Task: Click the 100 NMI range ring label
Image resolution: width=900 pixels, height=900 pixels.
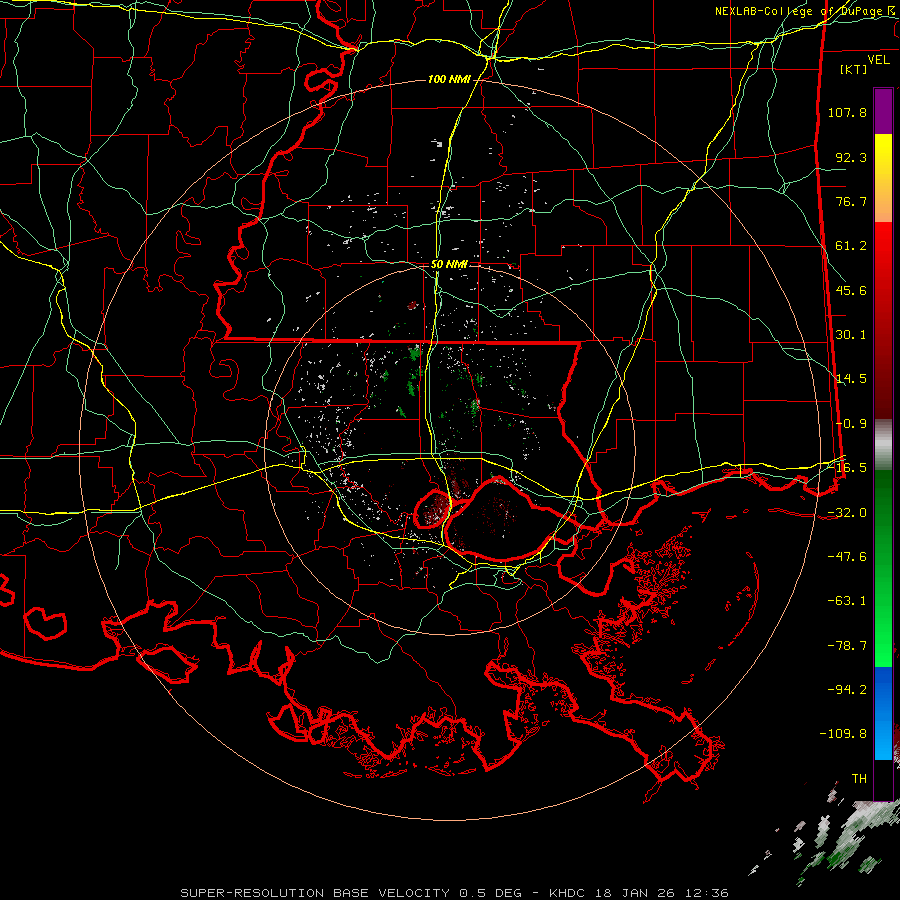Action: 449,79
